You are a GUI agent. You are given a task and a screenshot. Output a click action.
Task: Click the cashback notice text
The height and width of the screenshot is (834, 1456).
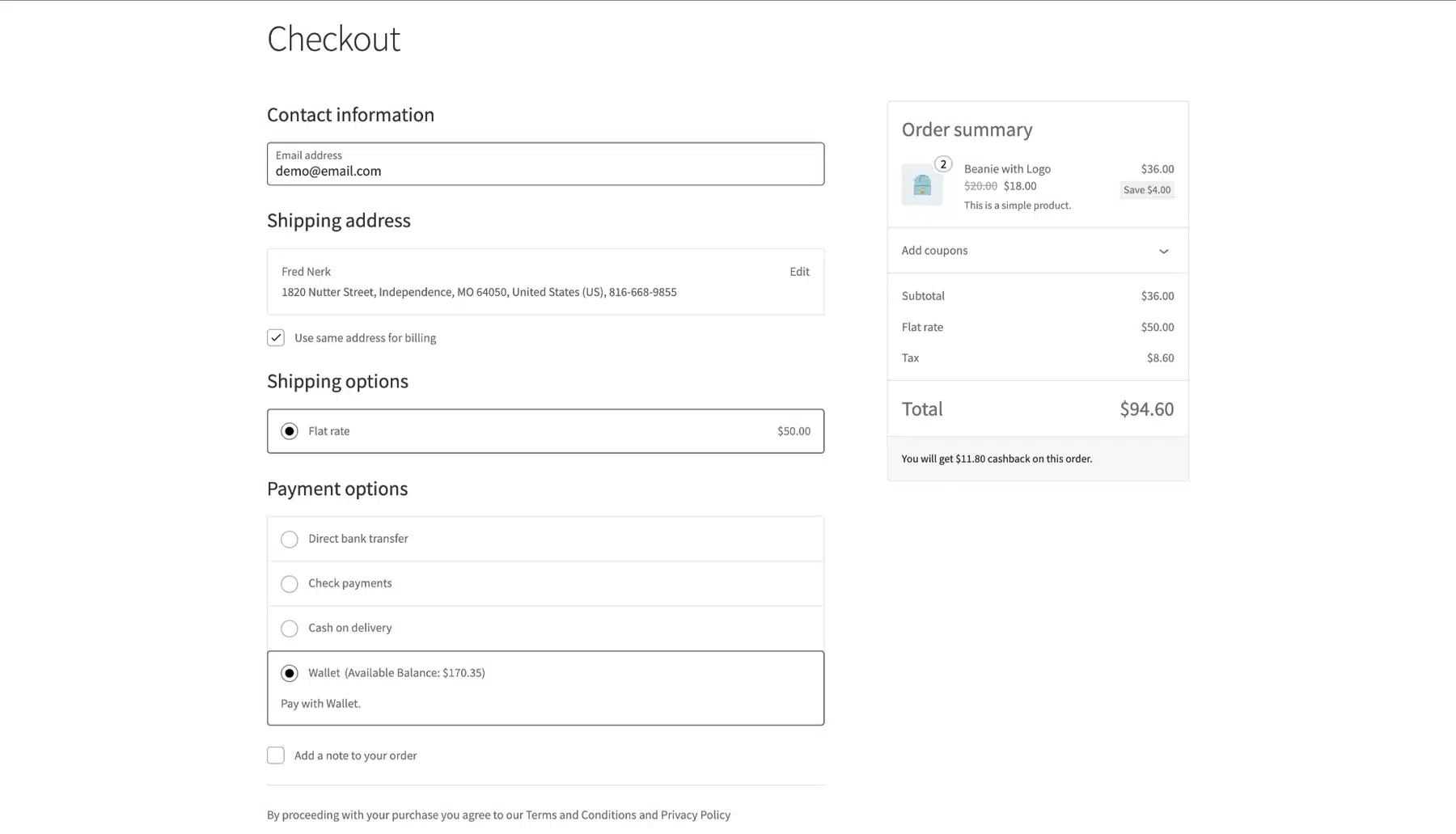click(997, 459)
